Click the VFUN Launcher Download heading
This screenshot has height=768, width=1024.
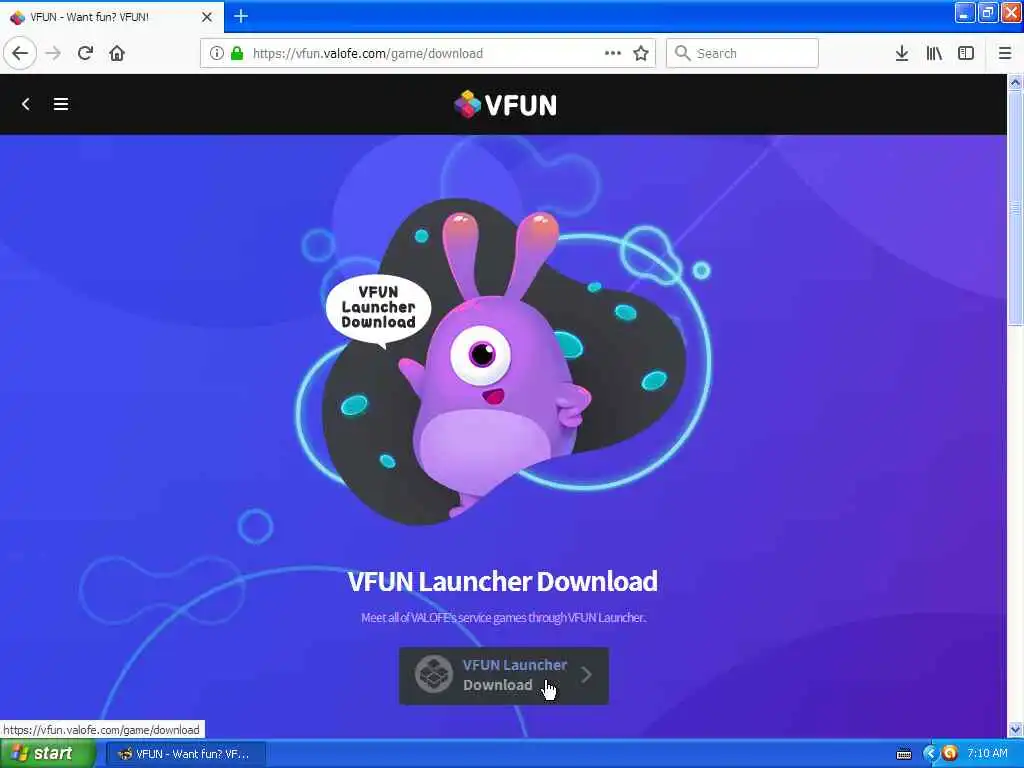pyautogui.click(x=502, y=581)
